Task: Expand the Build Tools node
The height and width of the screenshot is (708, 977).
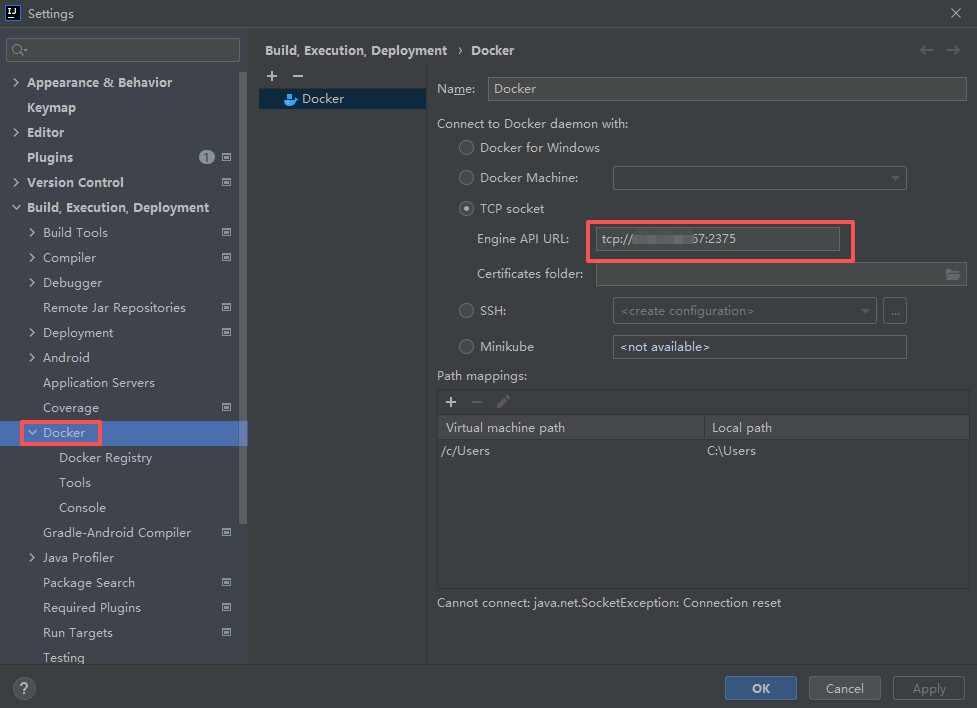Action: pyautogui.click(x=32, y=232)
